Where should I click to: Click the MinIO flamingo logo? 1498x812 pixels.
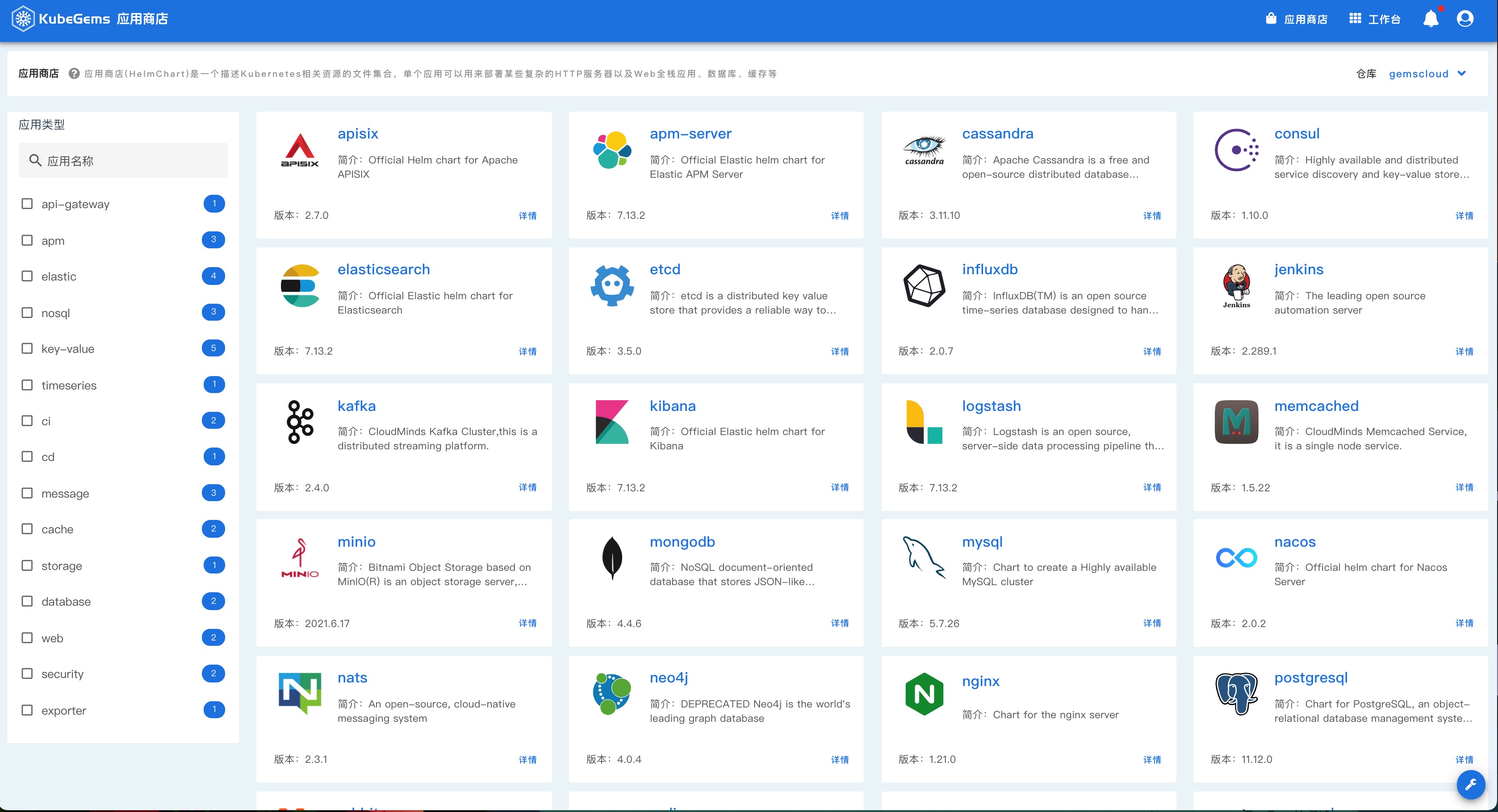pos(300,558)
